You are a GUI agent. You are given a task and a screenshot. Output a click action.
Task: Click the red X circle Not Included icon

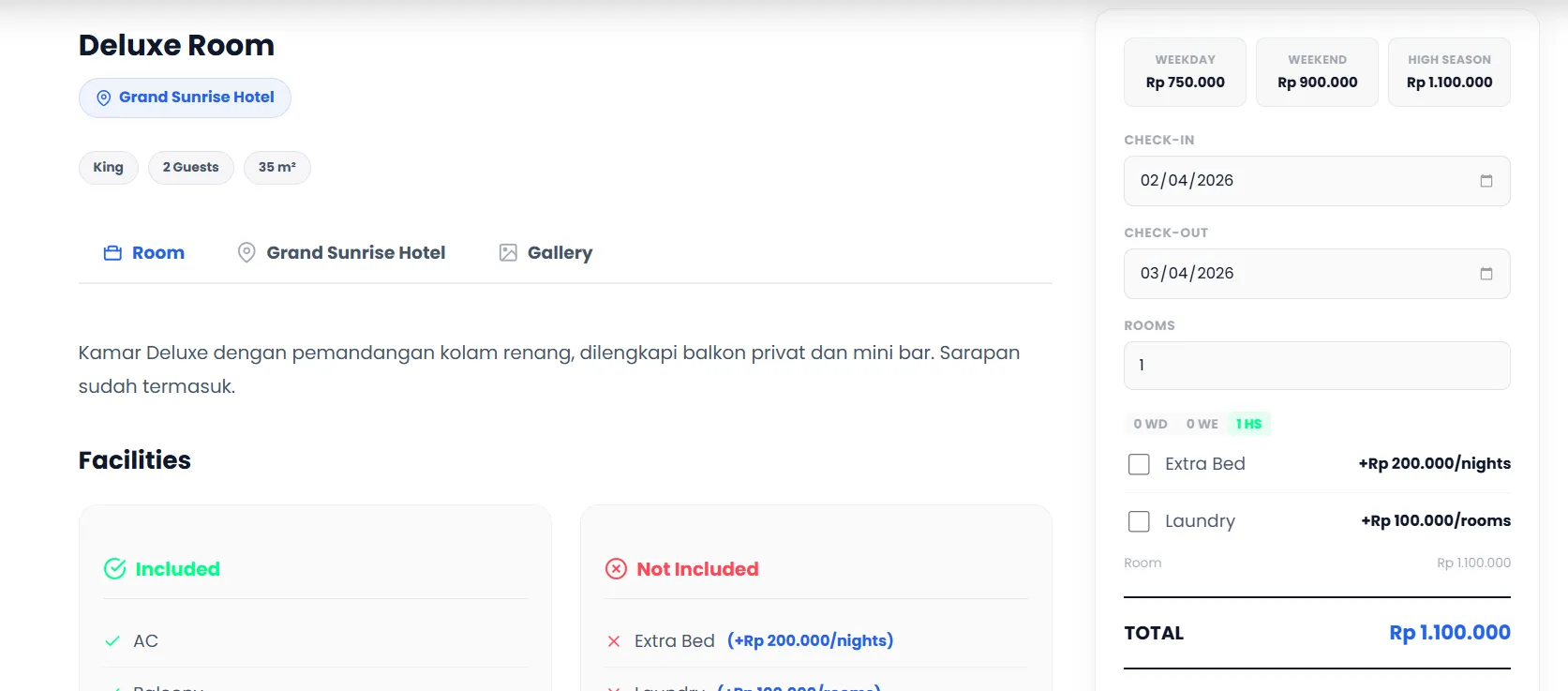tap(616, 569)
